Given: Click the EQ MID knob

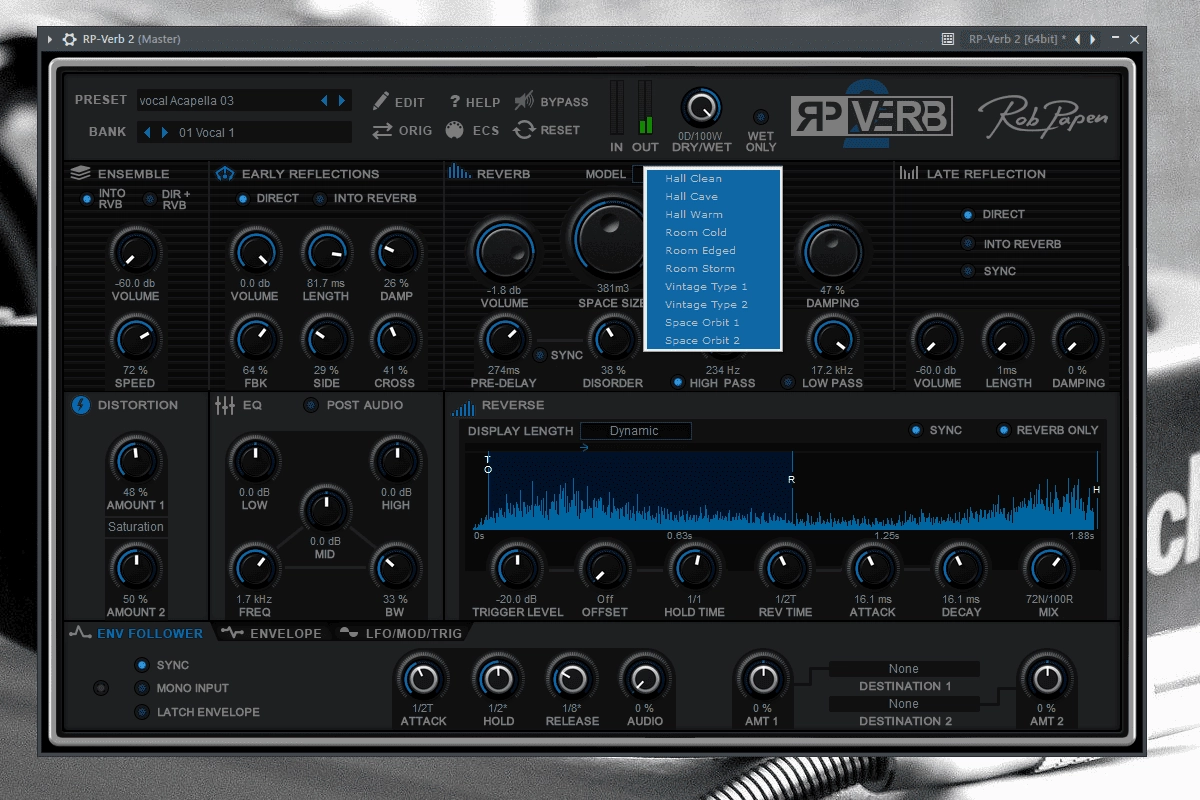Looking at the screenshot, I should click(x=325, y=510).
